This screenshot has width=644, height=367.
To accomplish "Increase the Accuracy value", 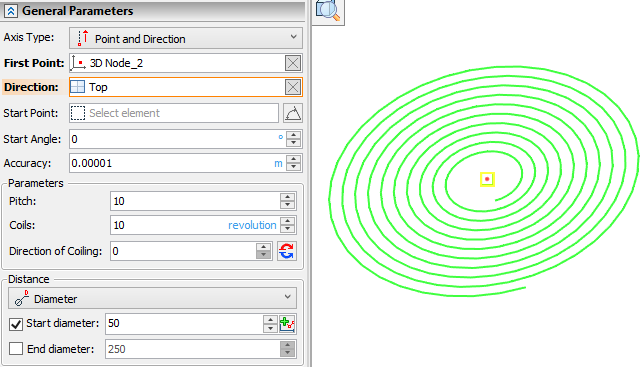I will pyautogui.click(x=293, y=159).
